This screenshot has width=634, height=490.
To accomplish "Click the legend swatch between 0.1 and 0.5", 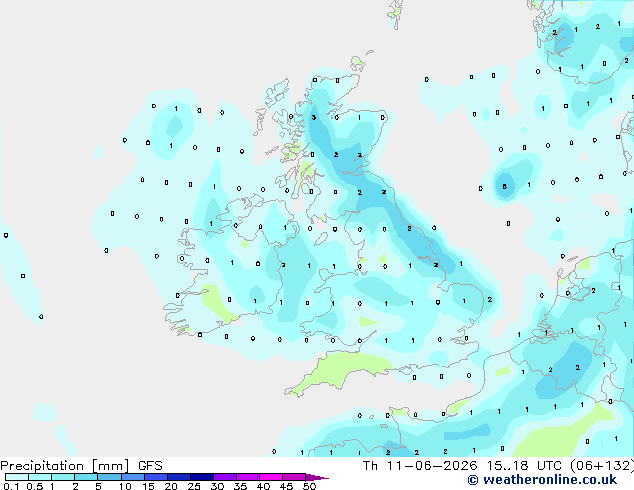I will coord(17,477).
